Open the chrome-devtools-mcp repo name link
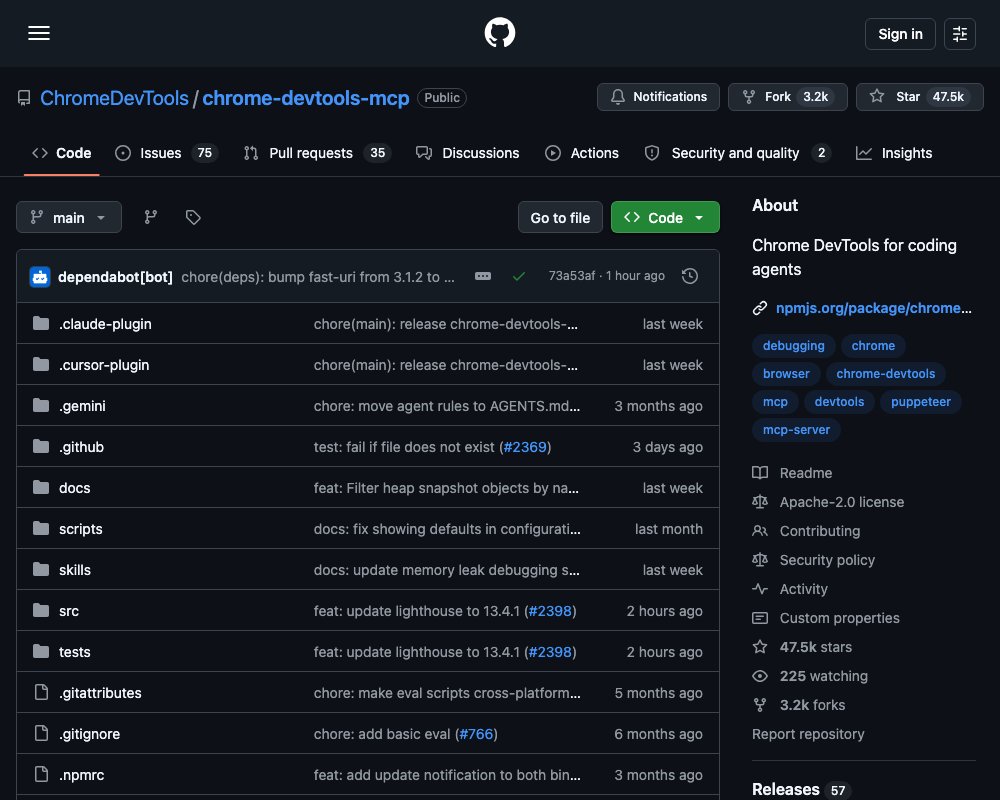Screen dimensions: 1000x800 point(305,98)
